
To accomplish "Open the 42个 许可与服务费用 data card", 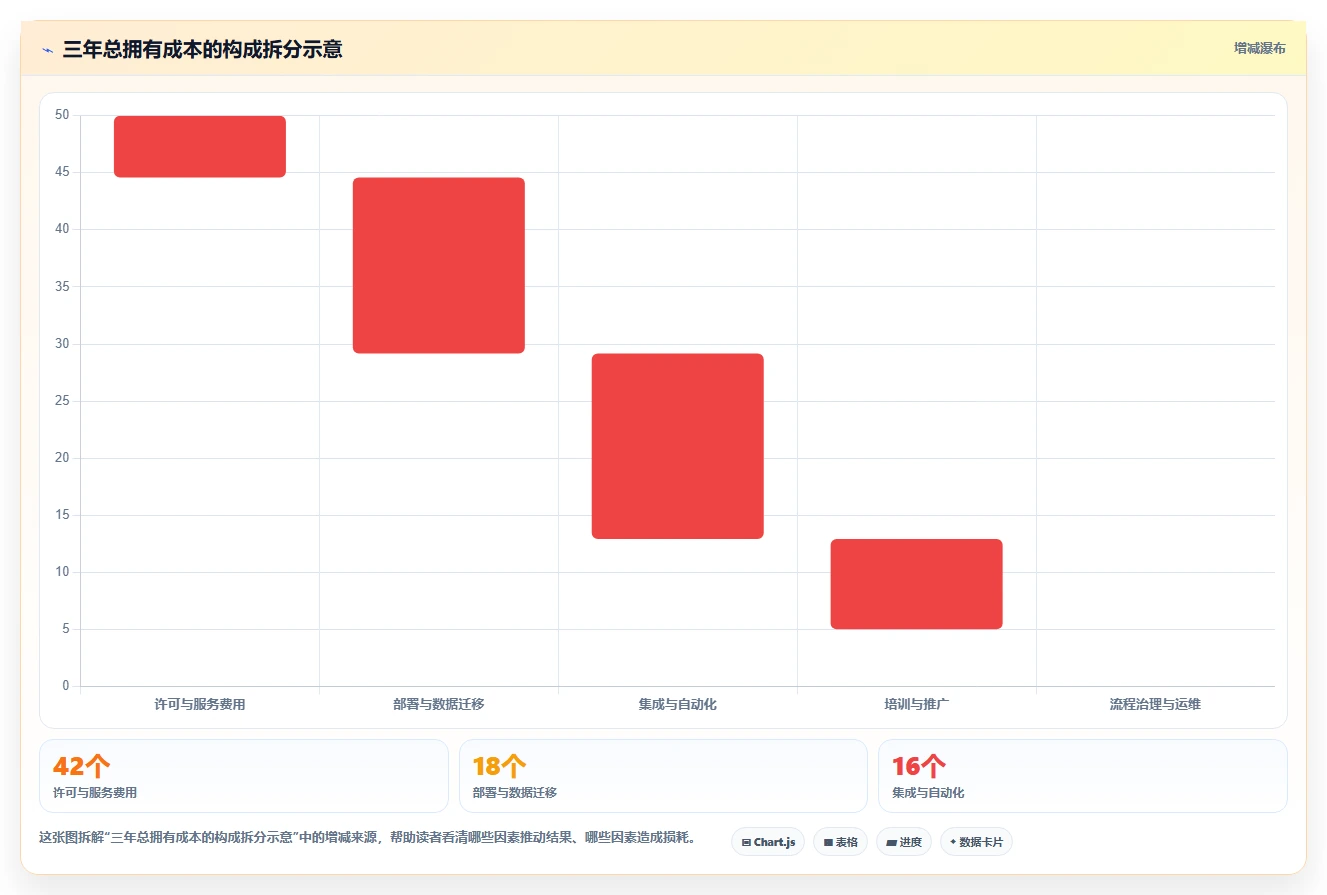I will pyautogui.click(x=244, y=776).
